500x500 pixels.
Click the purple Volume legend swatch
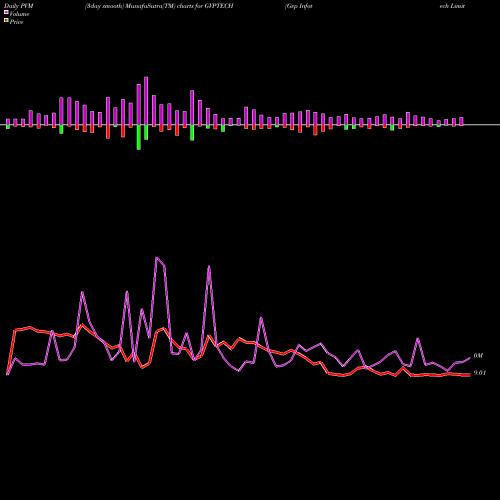[x=6, y=13]
